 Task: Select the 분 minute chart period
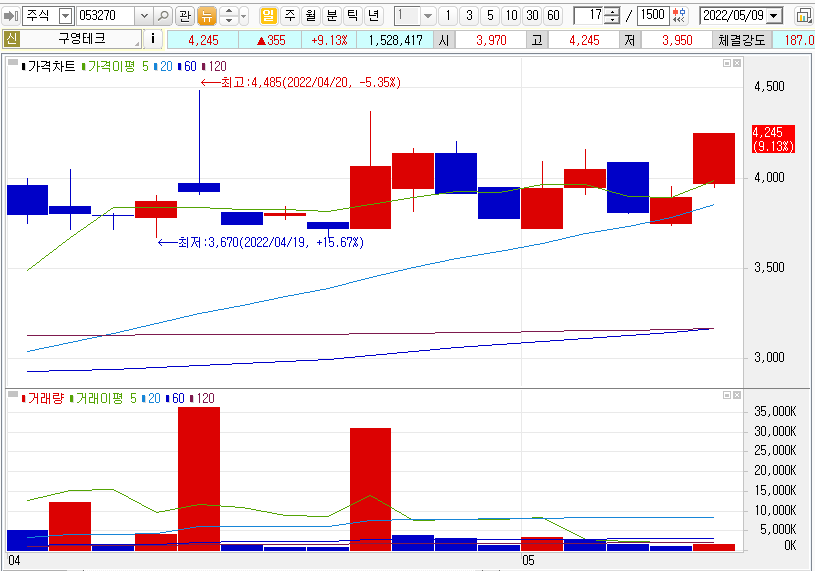(331, 16)
